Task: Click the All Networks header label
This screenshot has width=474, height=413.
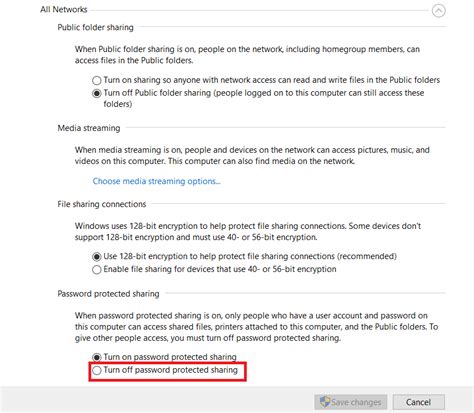Action: pyautogui.click(x=64, y=9)
